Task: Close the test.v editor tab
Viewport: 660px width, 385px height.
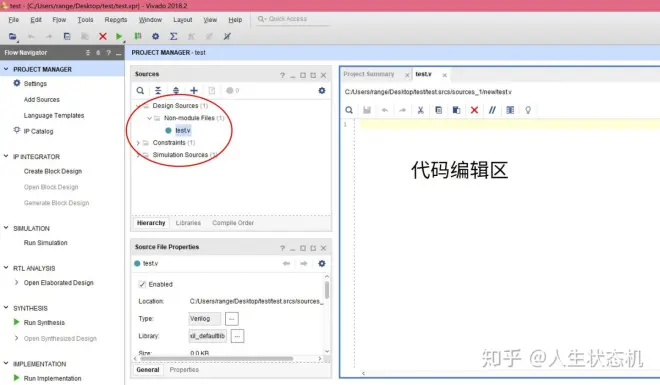Action: tap(444, 75)
